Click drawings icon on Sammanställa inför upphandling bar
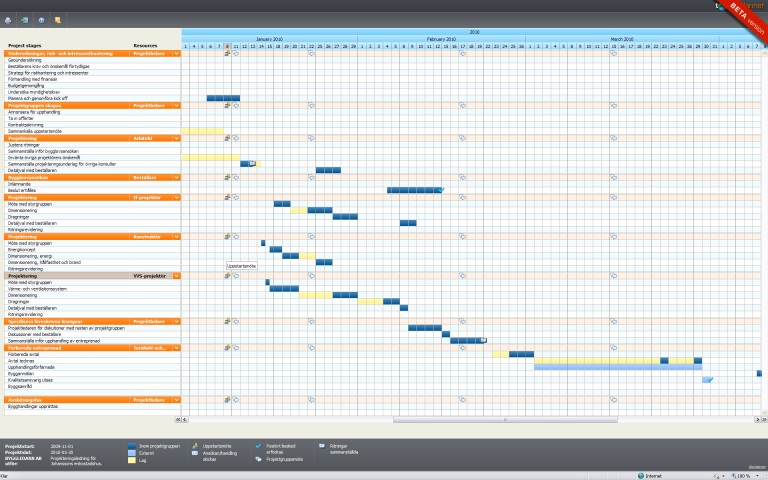Image resolution: width=768 pixels, height=480 pixels. (x=483, y=340)
